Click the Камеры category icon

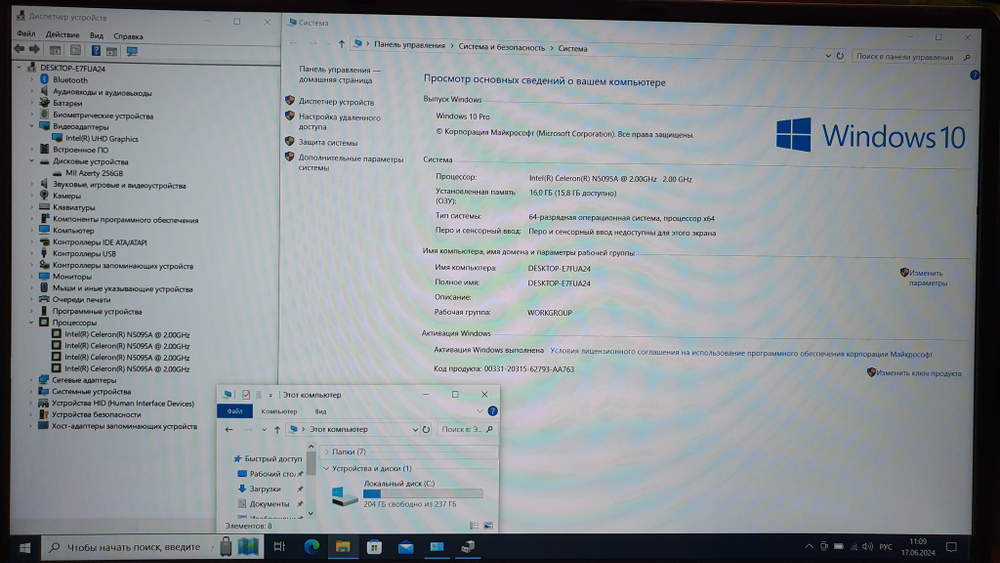pos(44,196)
